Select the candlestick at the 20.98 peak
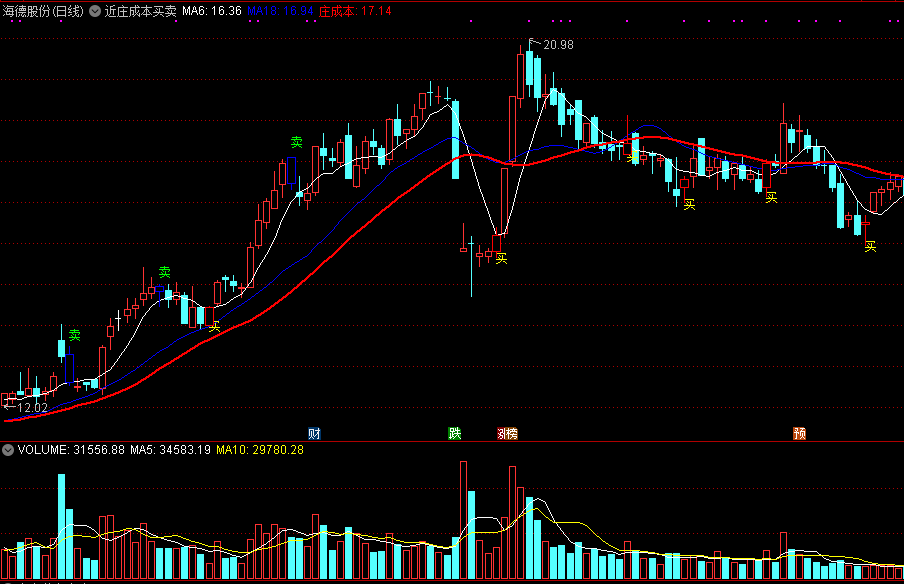Viewport: 904px width, 584px height. click(529, 67)
